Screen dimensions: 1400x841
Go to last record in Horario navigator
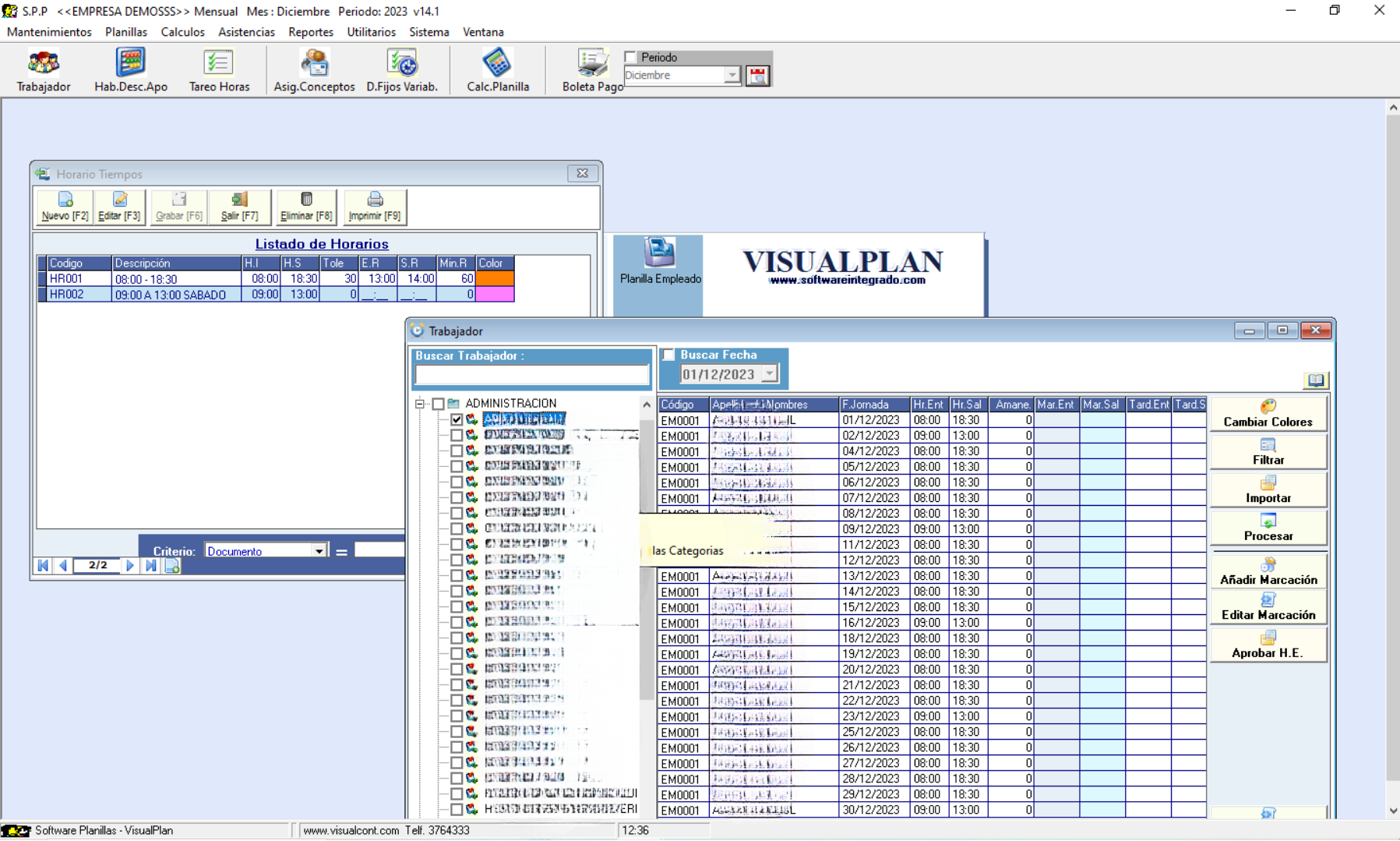(x=151, y=566)
